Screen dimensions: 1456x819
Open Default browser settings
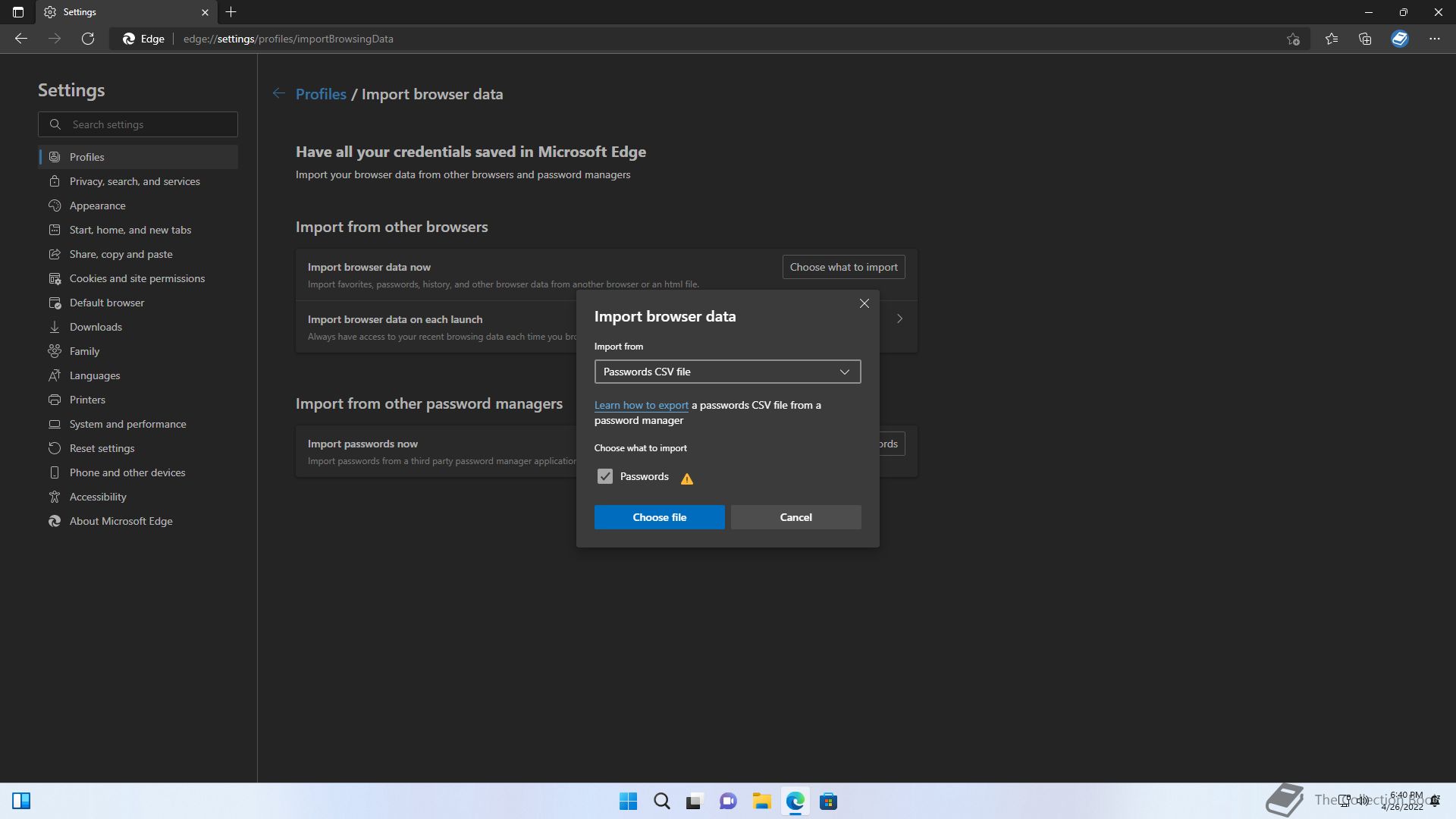(x=138, y=303)
